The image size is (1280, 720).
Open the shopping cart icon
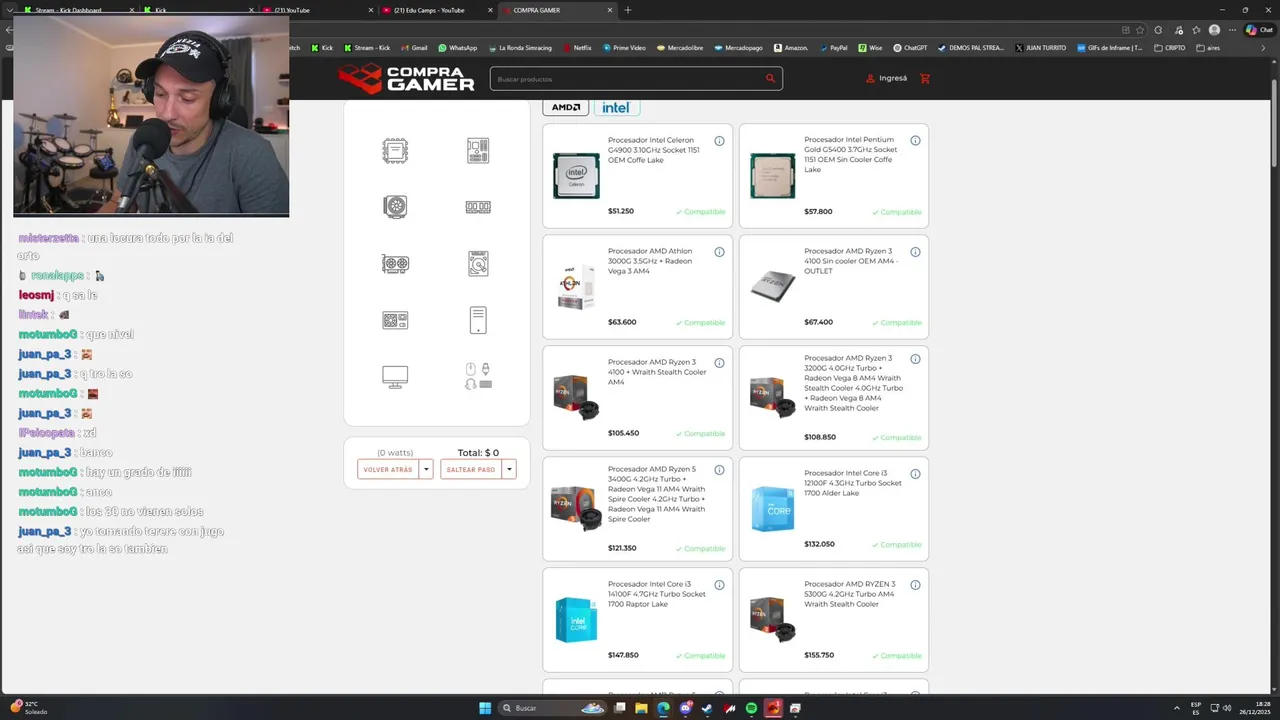(925, 78)
